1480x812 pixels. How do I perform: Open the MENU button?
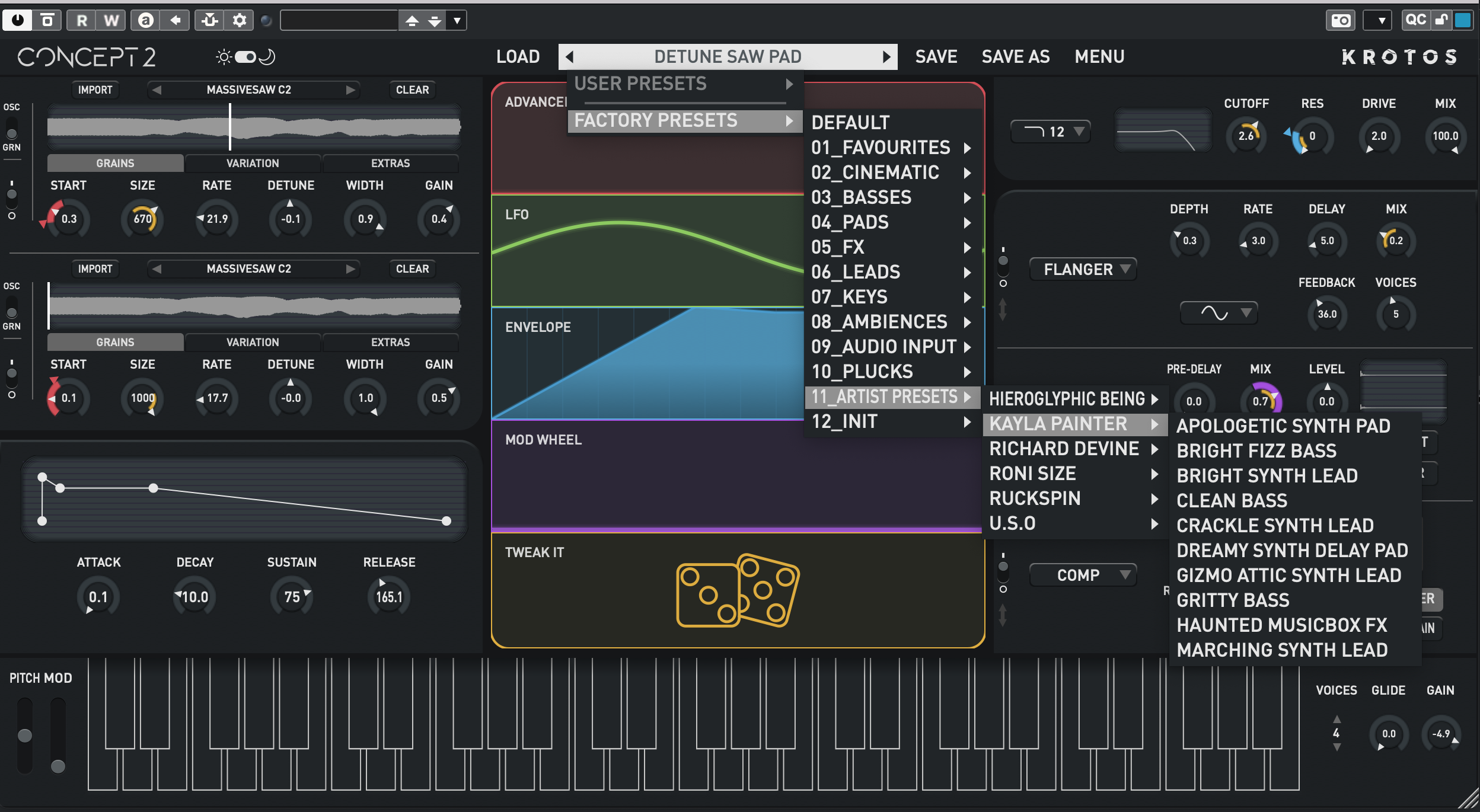click(1099, 57)
